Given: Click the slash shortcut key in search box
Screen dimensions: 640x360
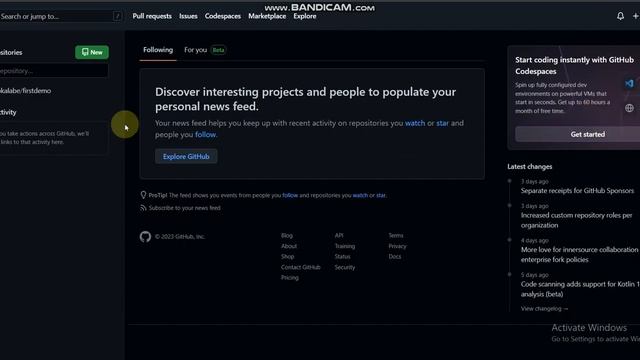Looking at the screenshot, I should pos(117,16).
